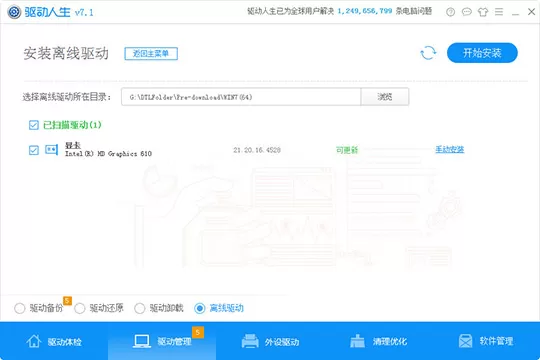Screen dimensions: 540x360
Task: Click the Intel(R) HD Graphics 610 name
Action: 108,154
